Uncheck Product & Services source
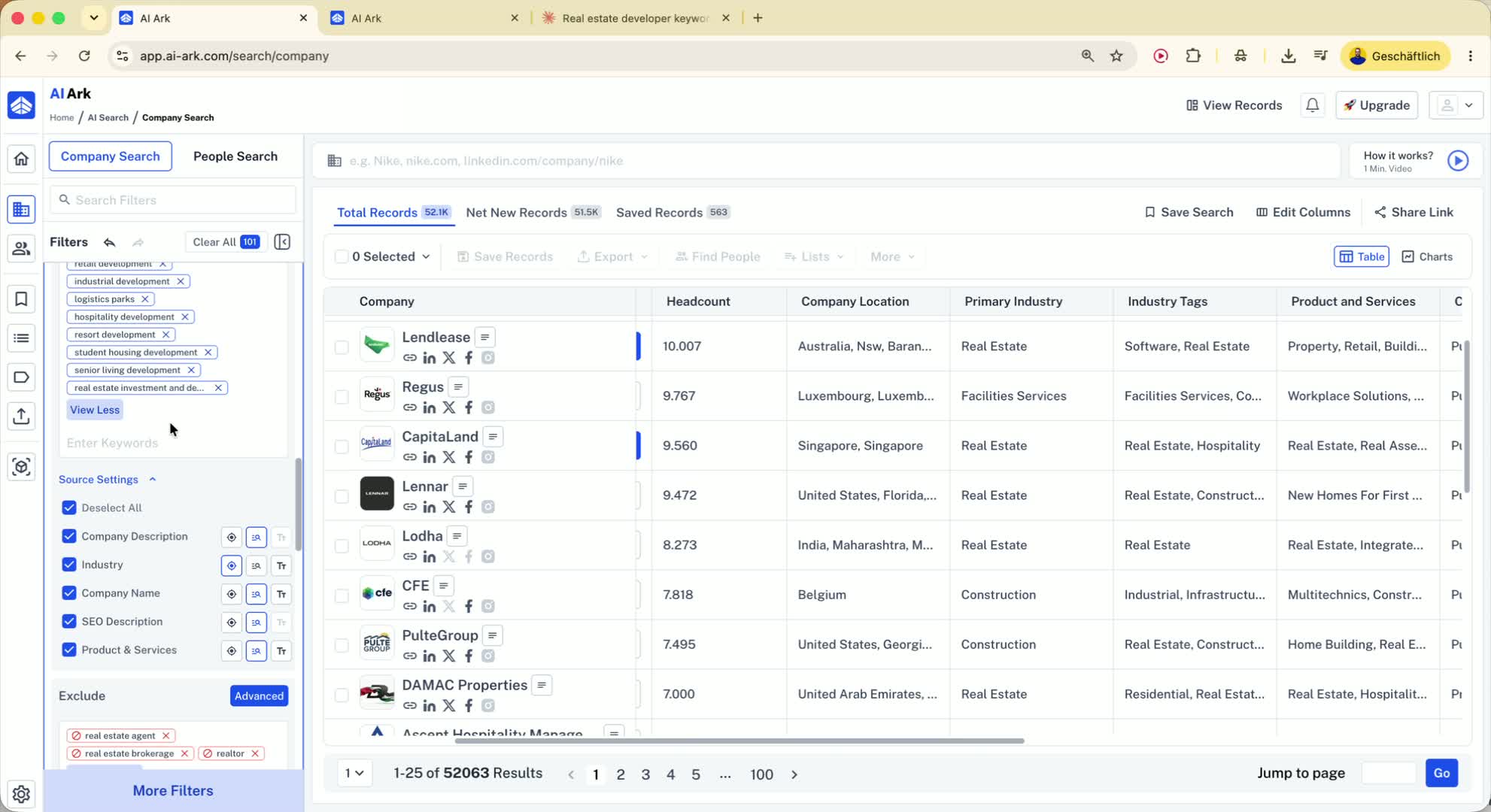The width and height of the screenshot is (1491, 812). click(x=69, y=650)
